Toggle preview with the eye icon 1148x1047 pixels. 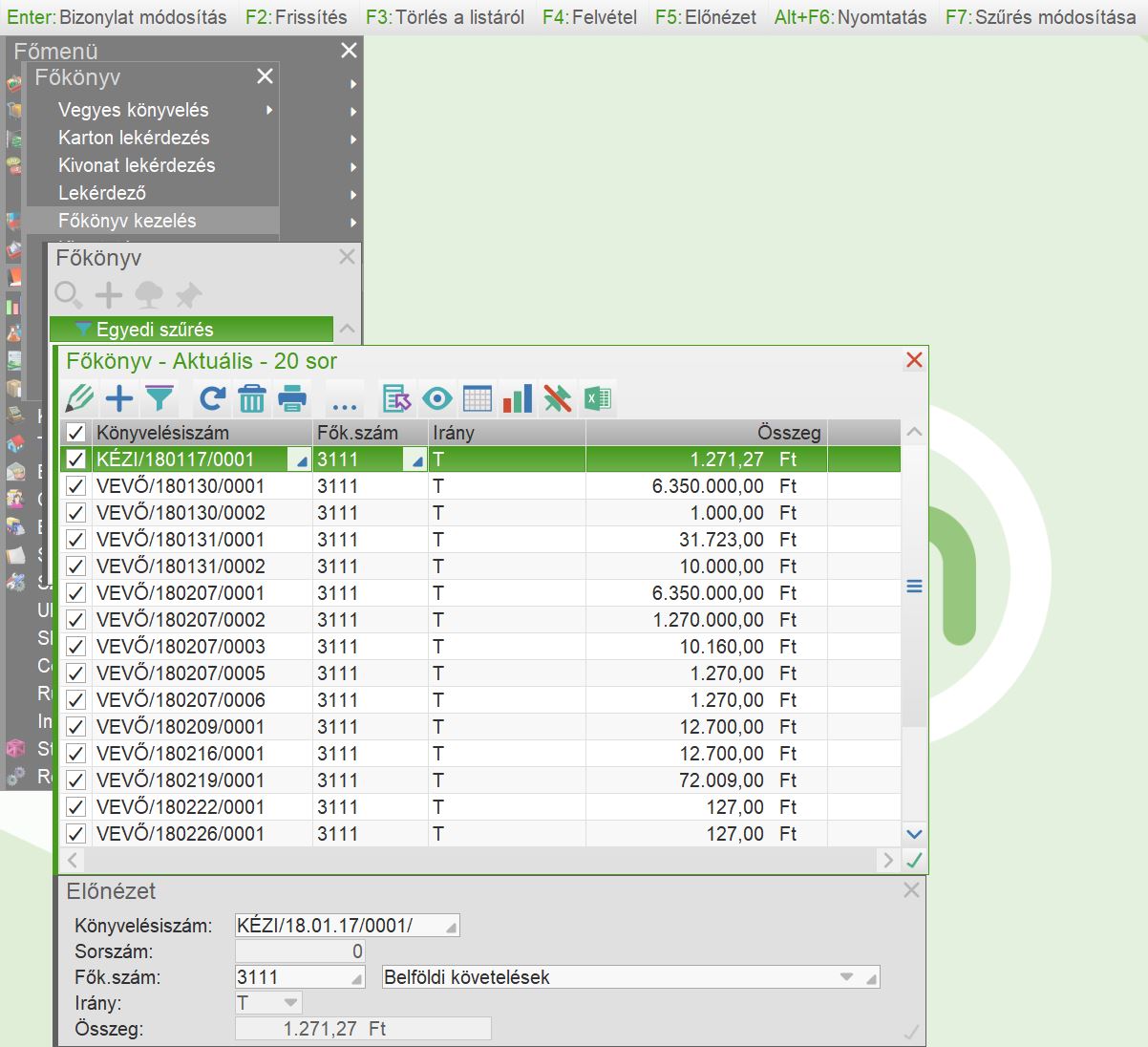[436, 397]
